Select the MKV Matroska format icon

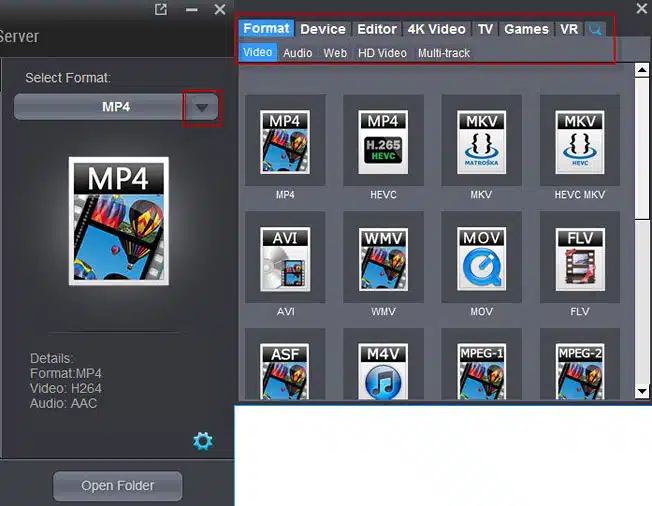point(481,143)
